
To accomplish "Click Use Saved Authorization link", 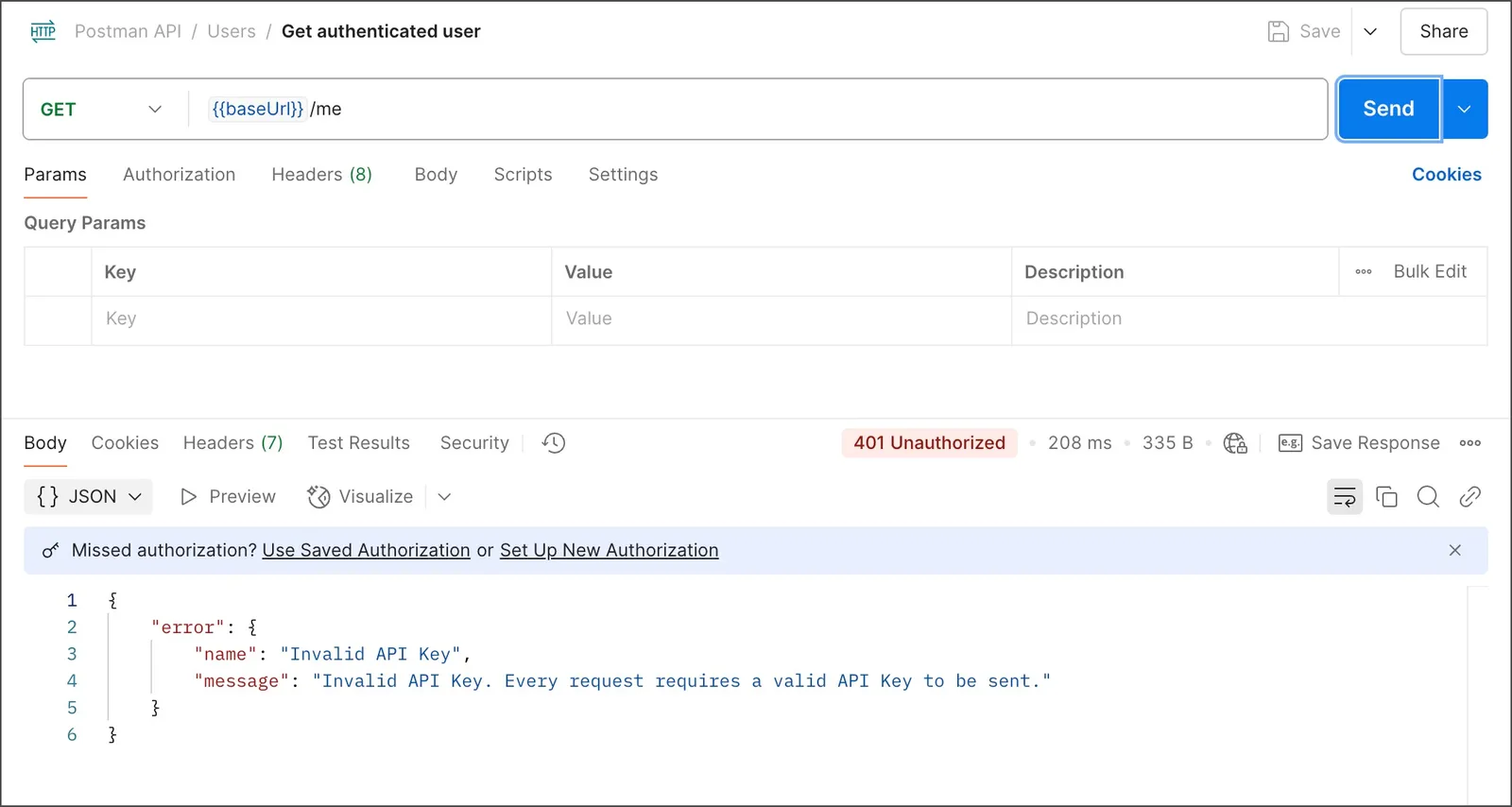I will coord(366,550).
